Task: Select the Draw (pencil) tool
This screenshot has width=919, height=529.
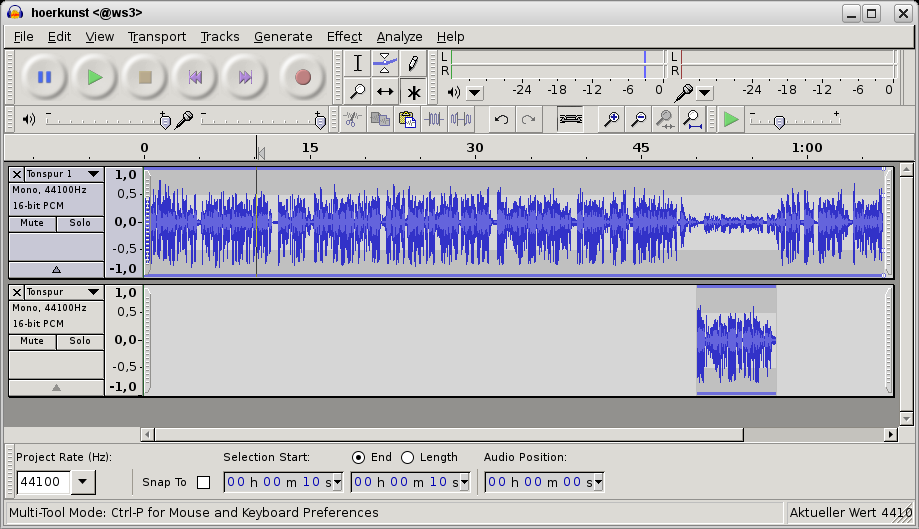Action: [413, 63]
